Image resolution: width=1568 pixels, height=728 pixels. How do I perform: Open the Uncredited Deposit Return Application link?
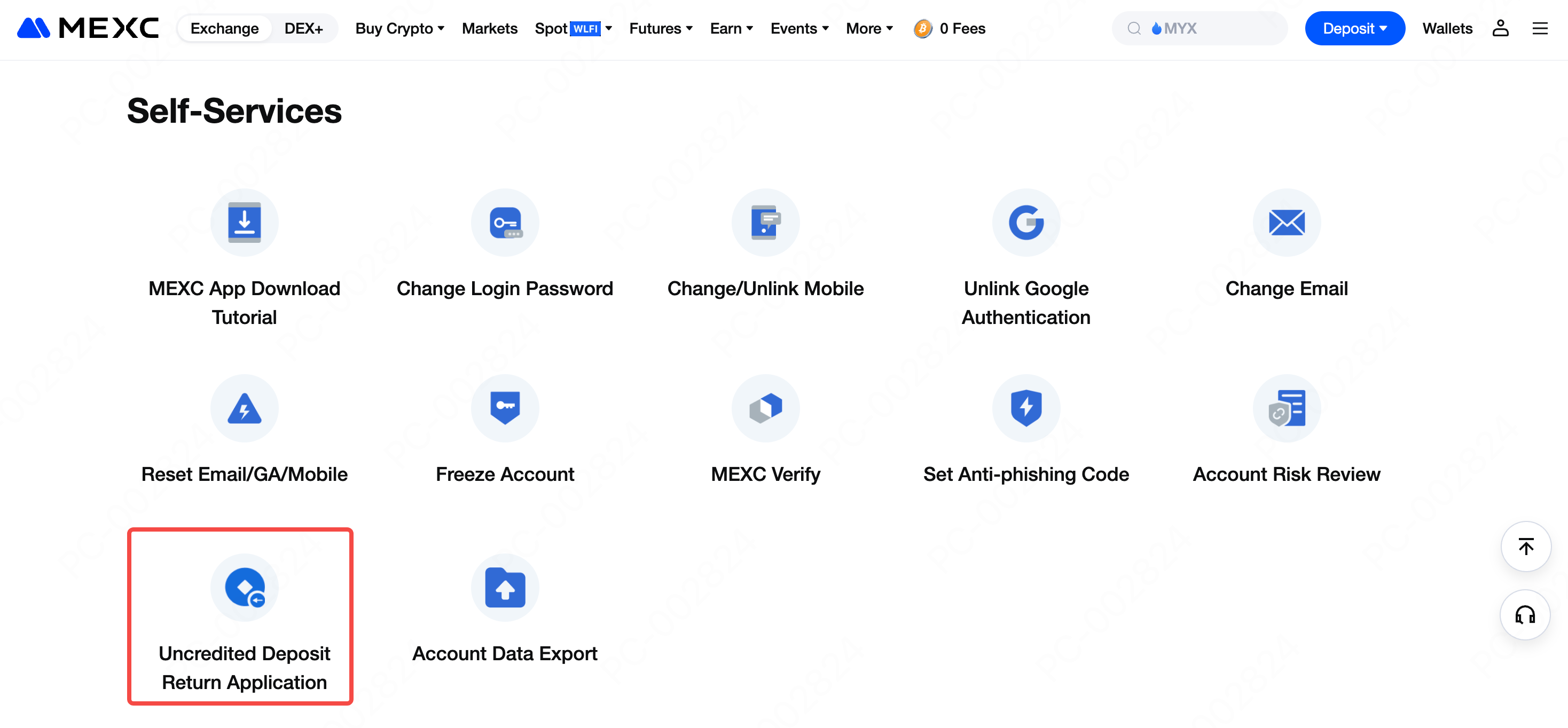[x=244, y=667]
